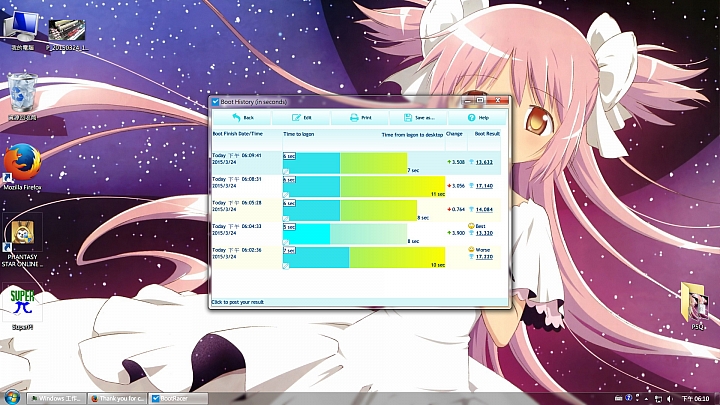Print the boot history

(360, 118)
